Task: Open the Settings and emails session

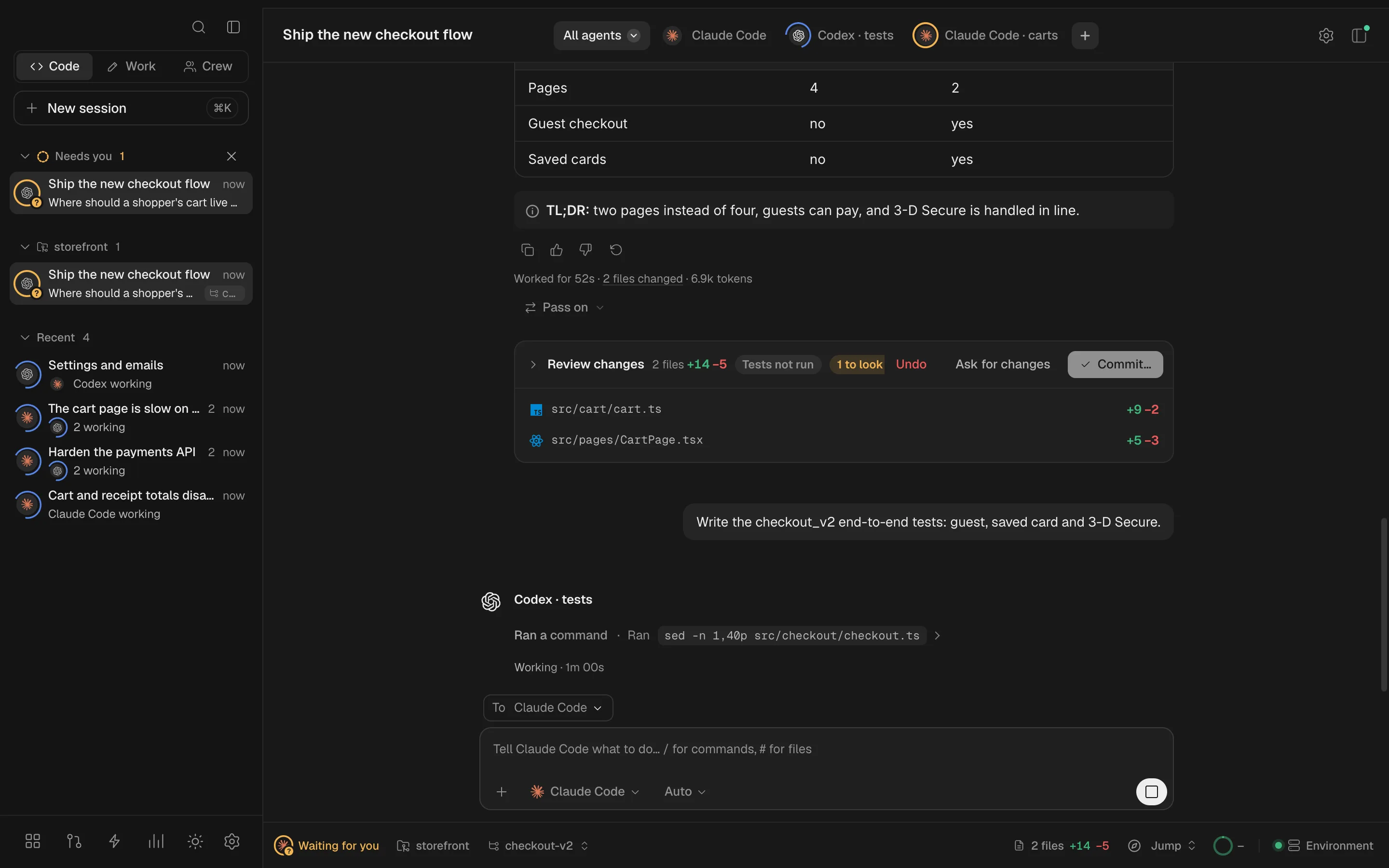Action: click(x=131, y=374)
